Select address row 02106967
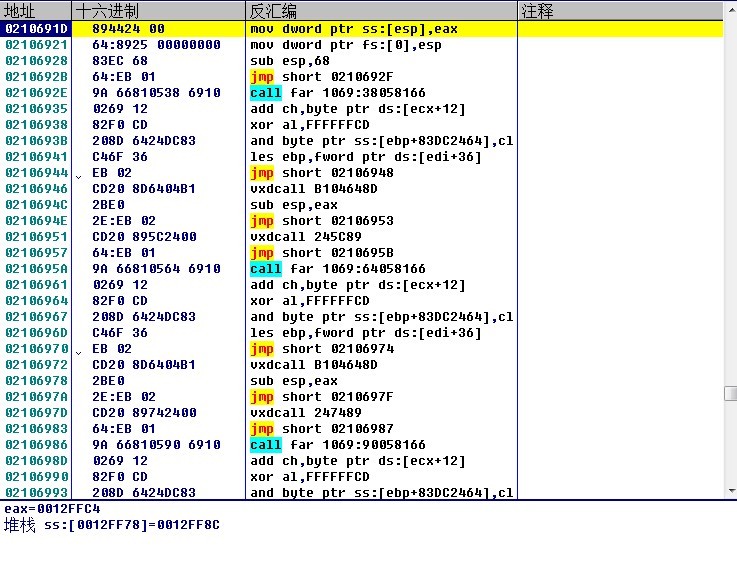The width and height of the screenshot is (737, 564). pos(36,316)
